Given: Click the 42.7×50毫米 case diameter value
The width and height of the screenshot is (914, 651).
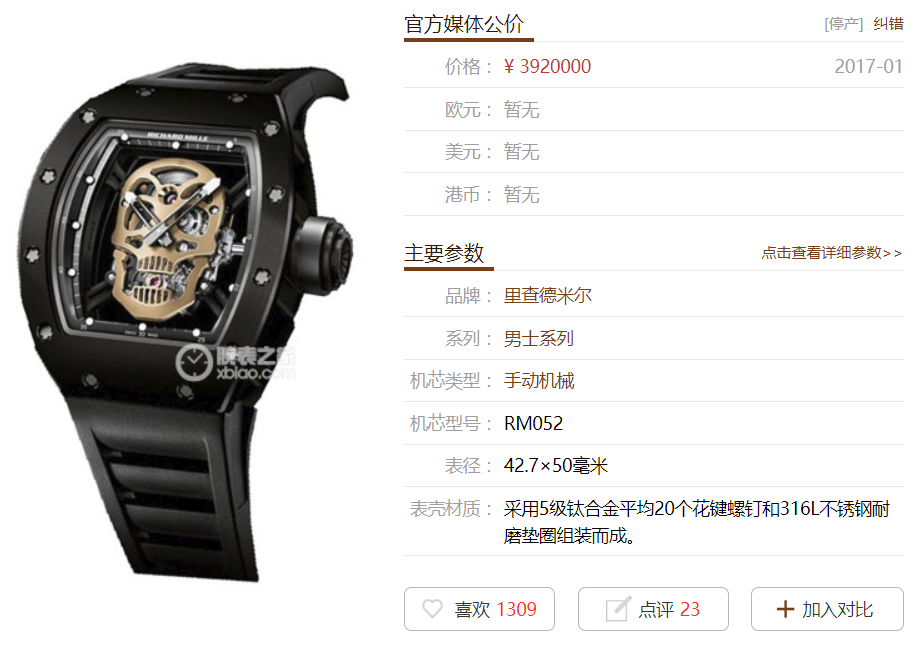Looking at the screenshot, I should (556, 466).
